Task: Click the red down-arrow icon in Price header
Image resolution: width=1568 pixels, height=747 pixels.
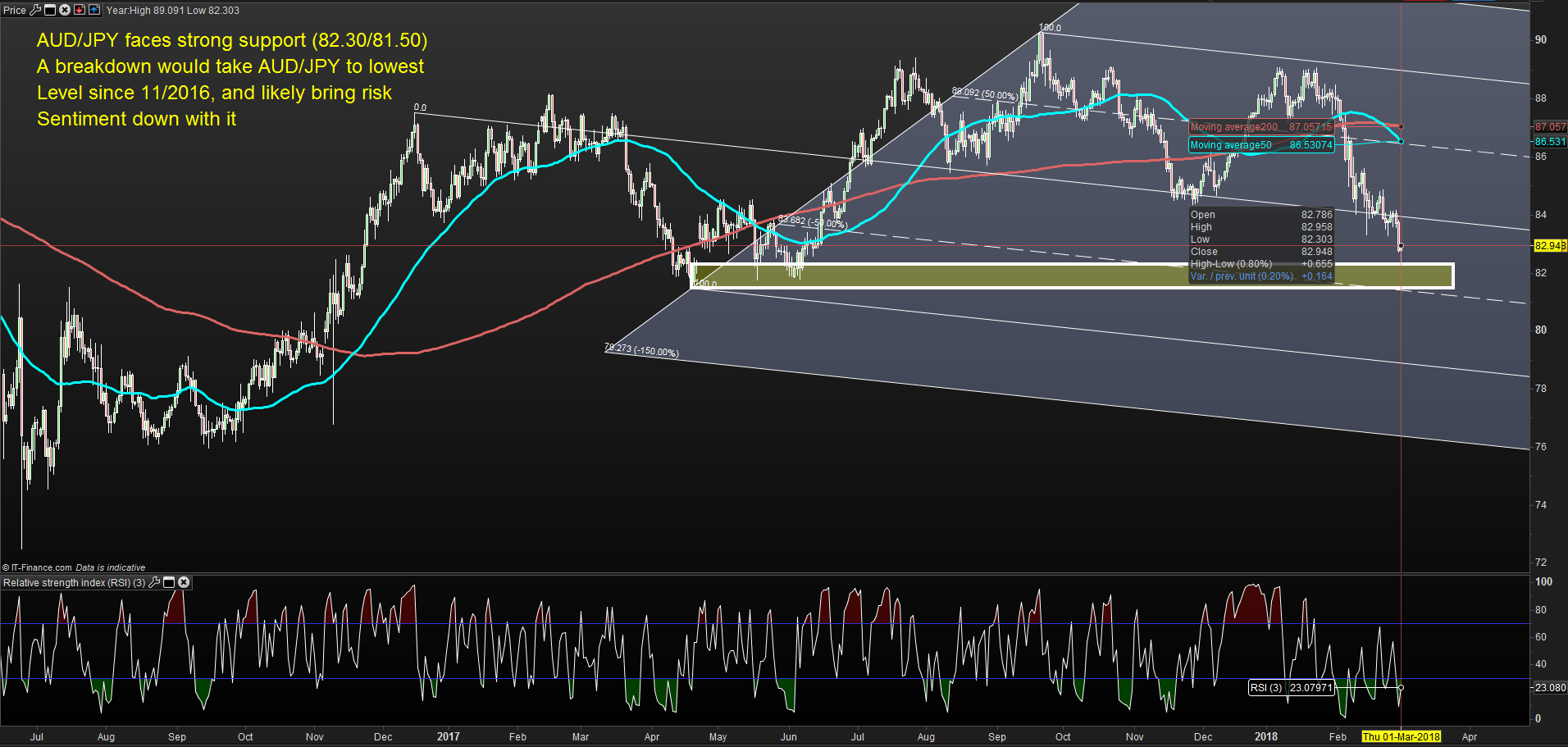Action: coord(80,10)
